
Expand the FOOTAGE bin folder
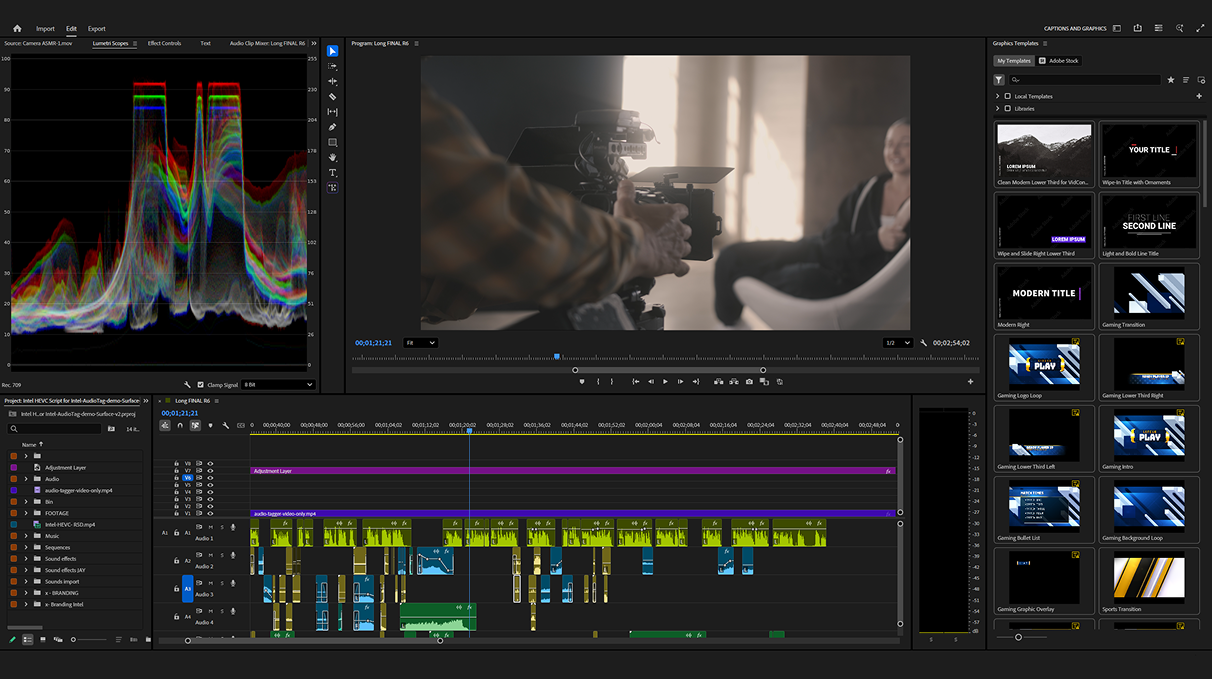(x=26, y=513)
